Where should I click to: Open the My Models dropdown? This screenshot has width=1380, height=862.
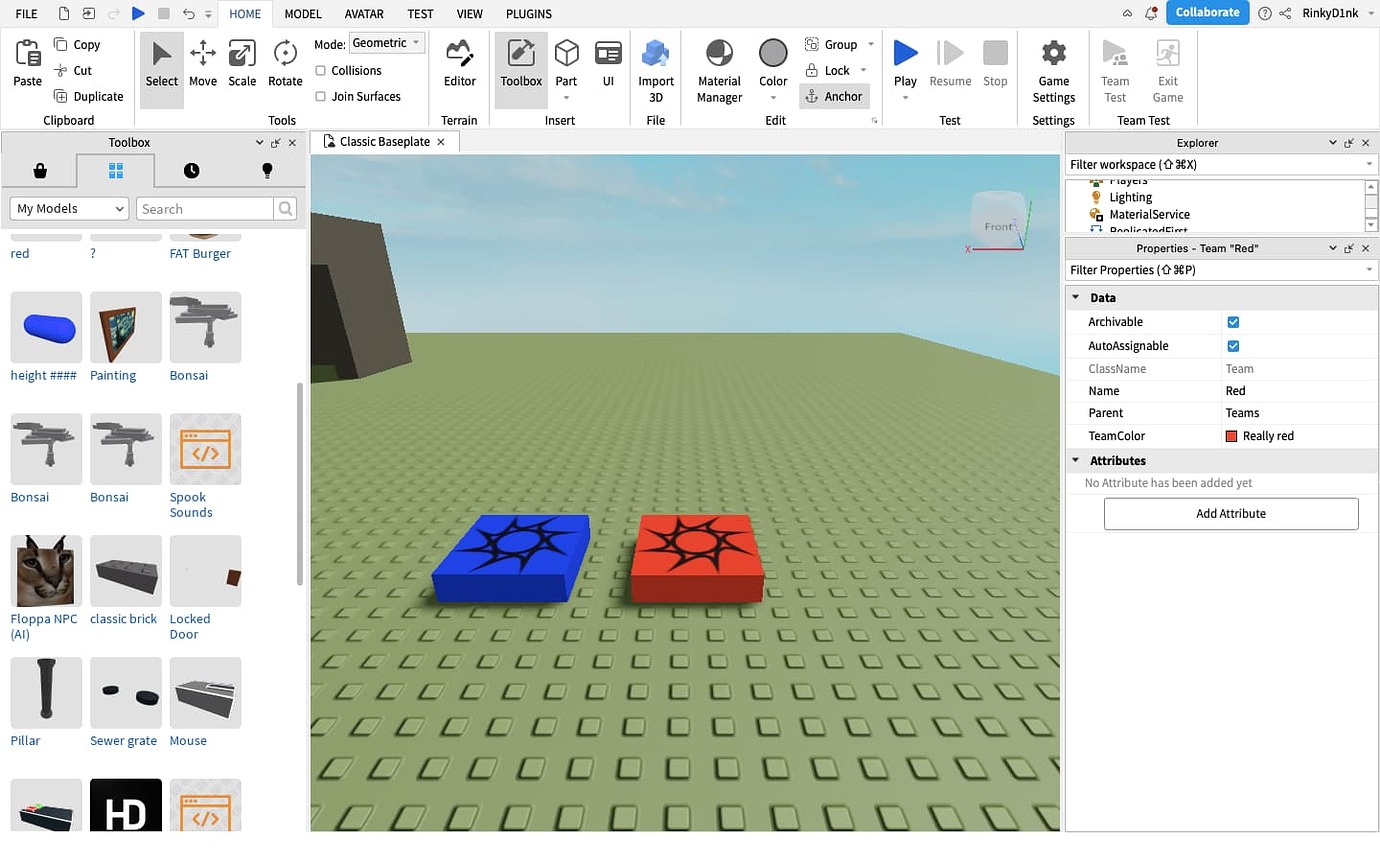coord(68,208)
